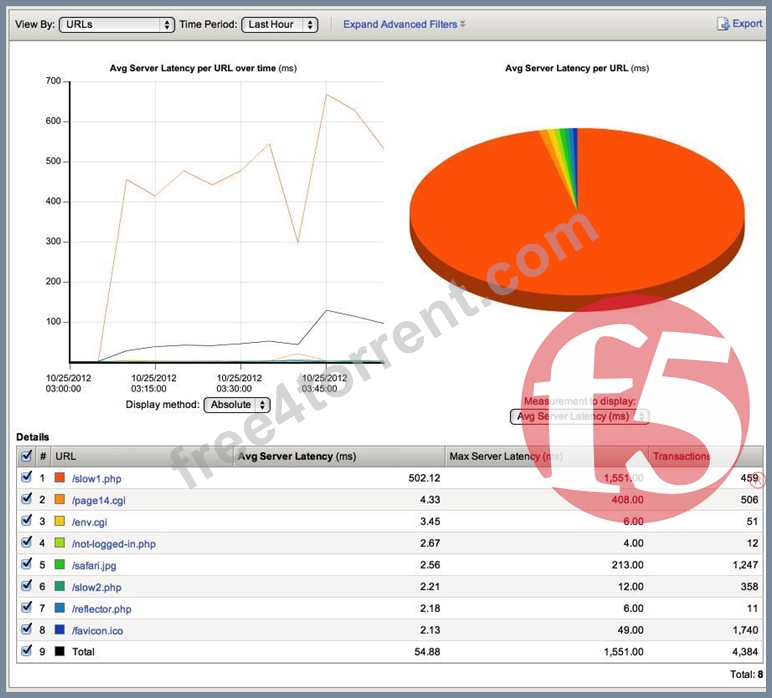Screen dimensions: 772x698
Task: Expand Advanced Filters link
Action: click(404, 24)
